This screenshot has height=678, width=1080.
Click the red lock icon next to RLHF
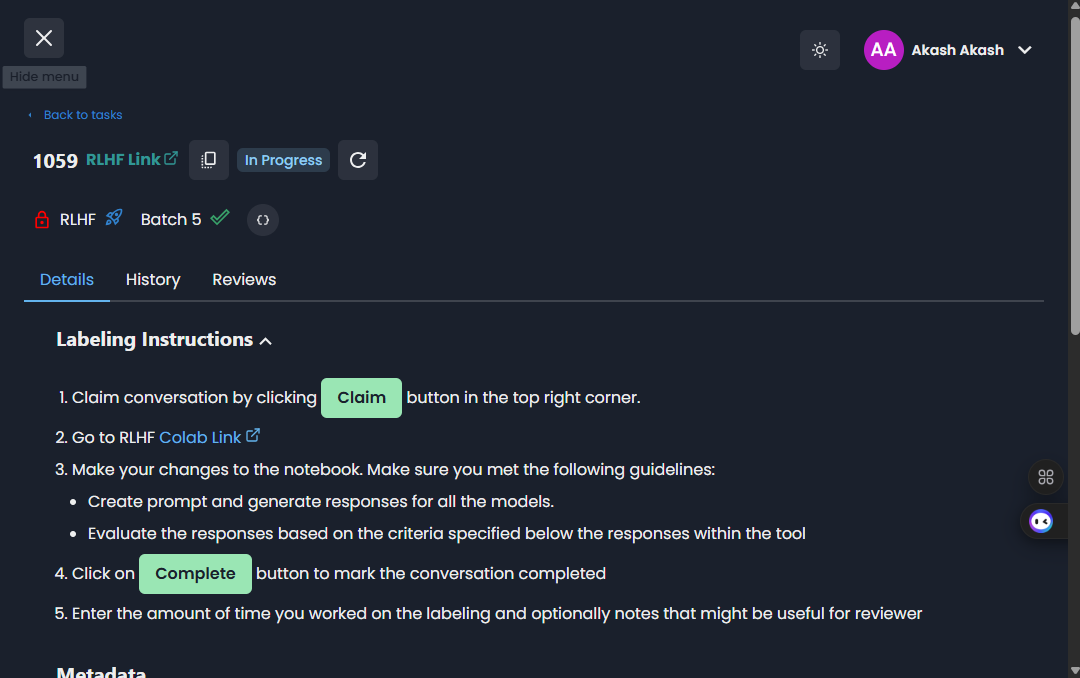tap(42, 220)
